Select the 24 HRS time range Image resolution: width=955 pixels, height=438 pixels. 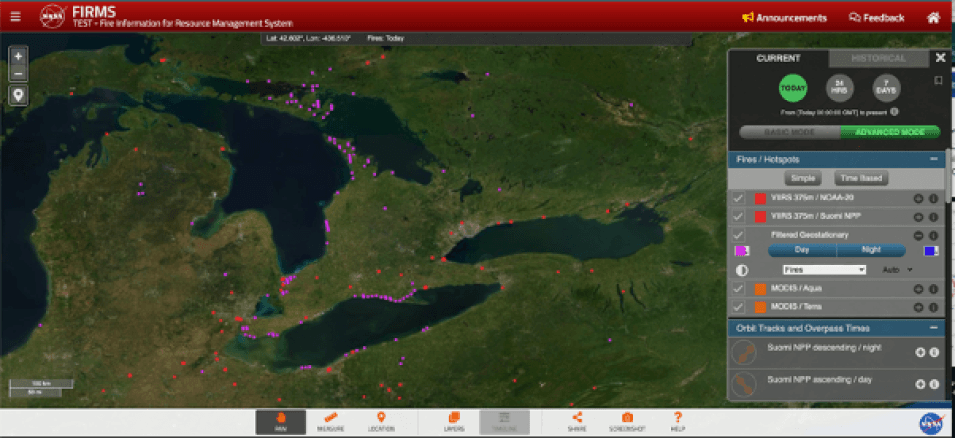[x=840, y=88]
